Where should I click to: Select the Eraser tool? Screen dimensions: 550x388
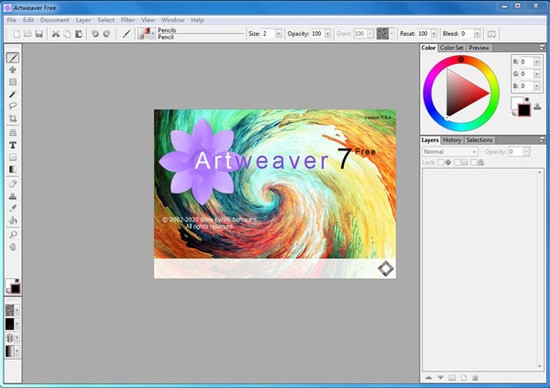13,183
